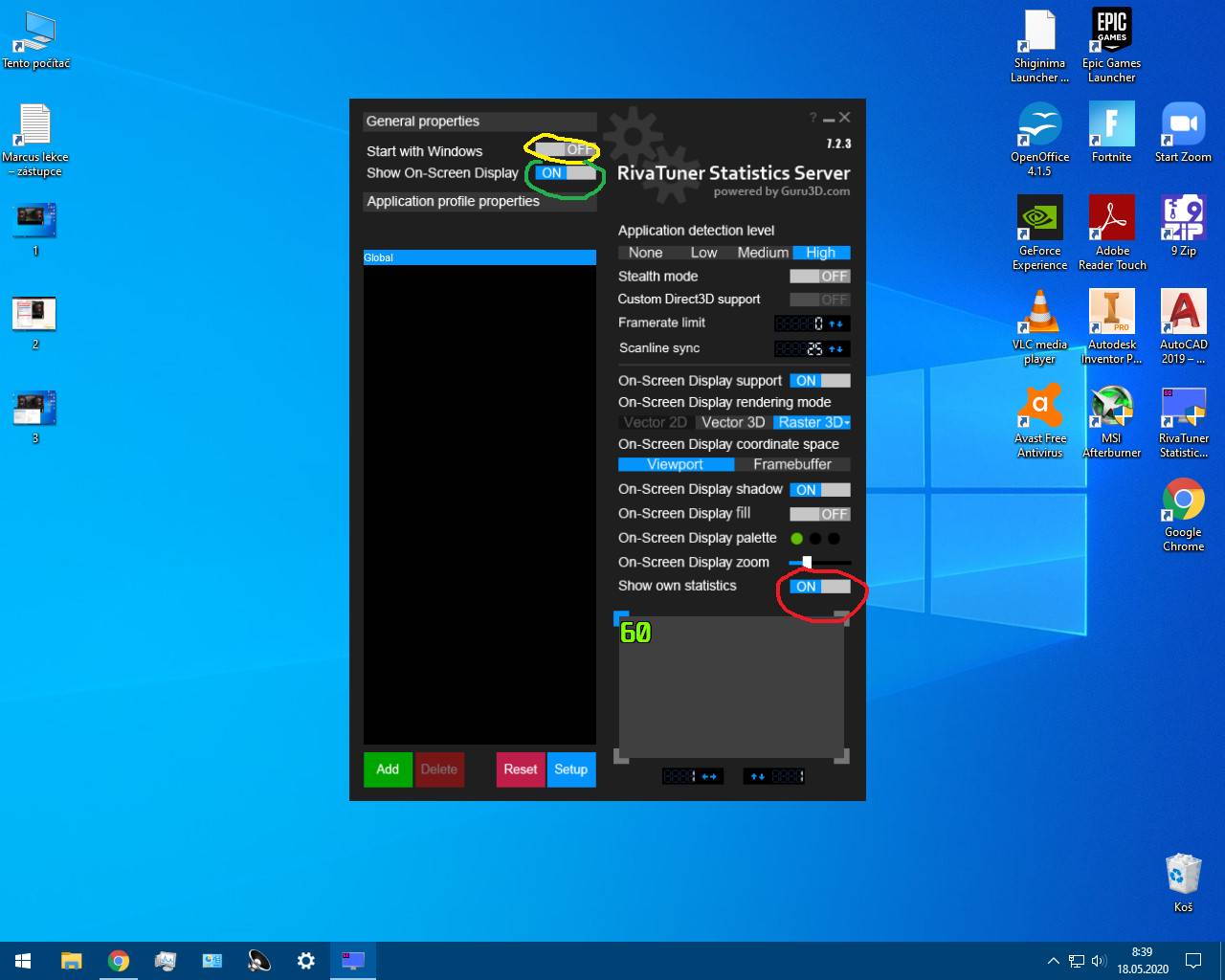Select Viewport coordinate space

click(676, 464)
